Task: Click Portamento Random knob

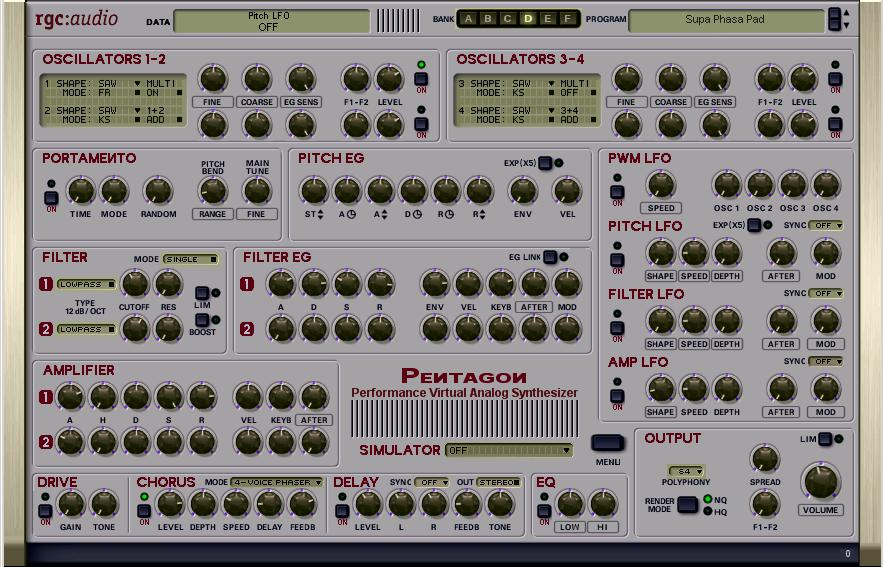Action: 158,191
